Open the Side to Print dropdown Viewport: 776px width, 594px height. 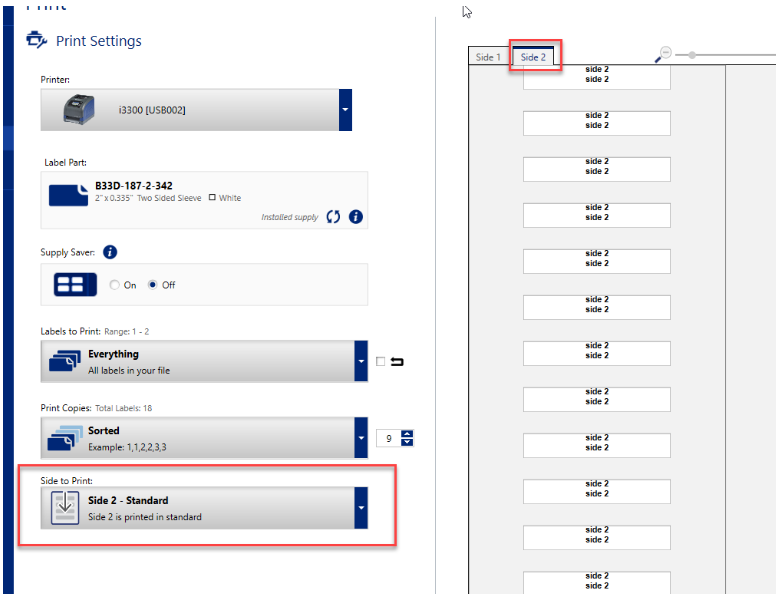[360, 508]
